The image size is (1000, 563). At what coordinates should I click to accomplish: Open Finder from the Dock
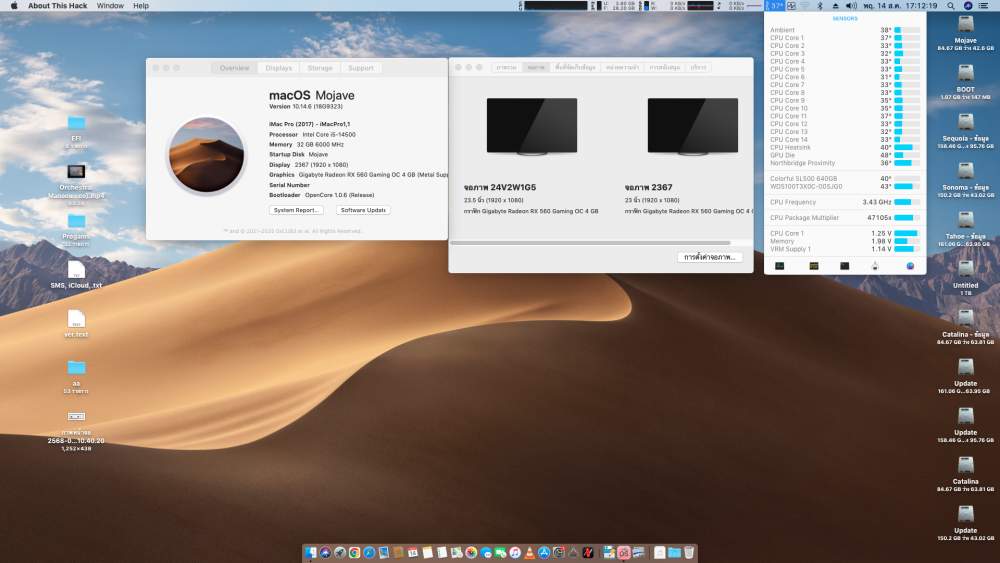[311, 553]
